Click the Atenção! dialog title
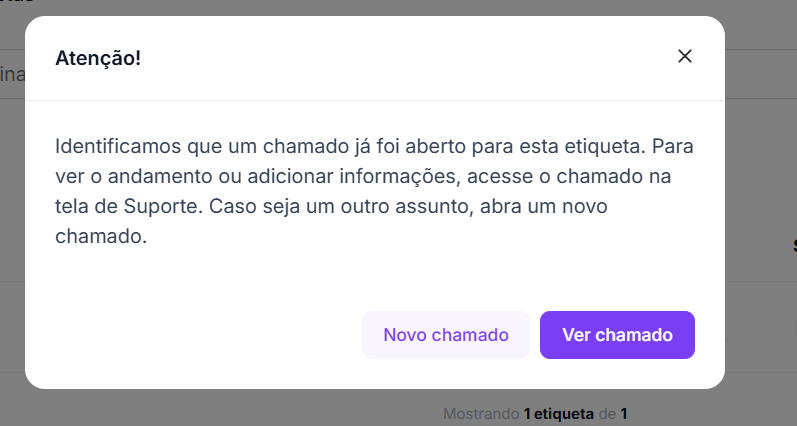 tap(98, 58)
